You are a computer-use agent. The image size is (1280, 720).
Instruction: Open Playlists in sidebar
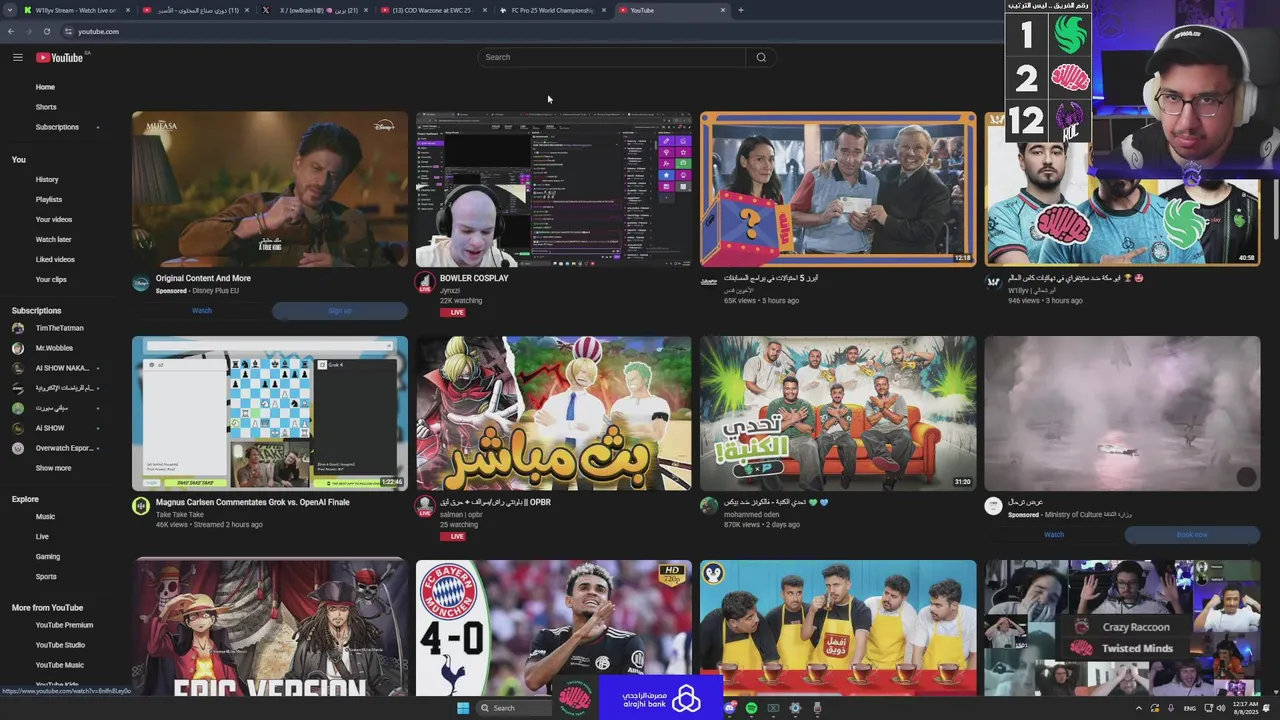pos(49,199)
